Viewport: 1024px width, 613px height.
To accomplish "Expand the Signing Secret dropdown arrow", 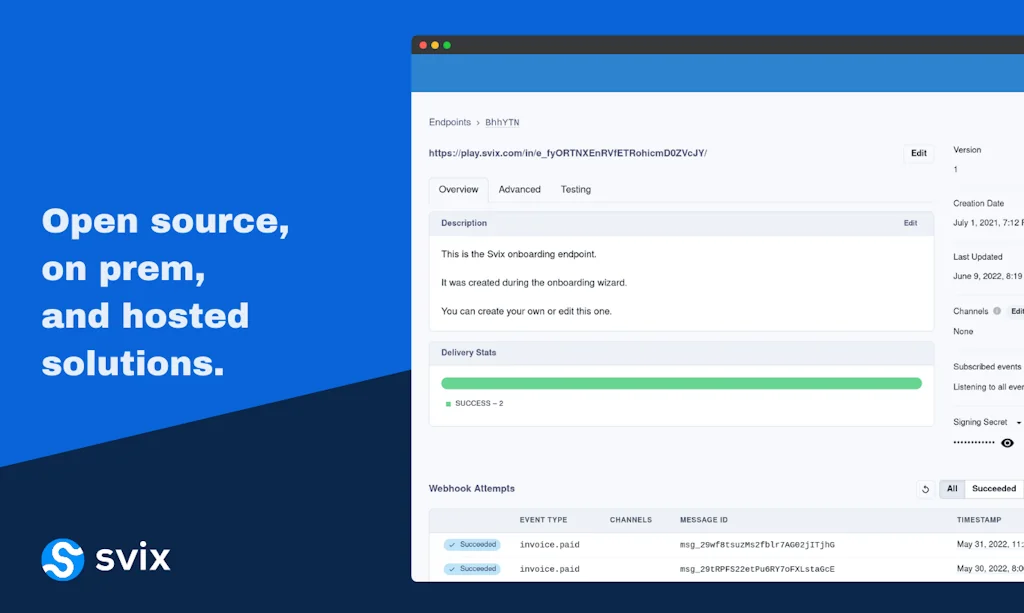I will [1018, 423].
